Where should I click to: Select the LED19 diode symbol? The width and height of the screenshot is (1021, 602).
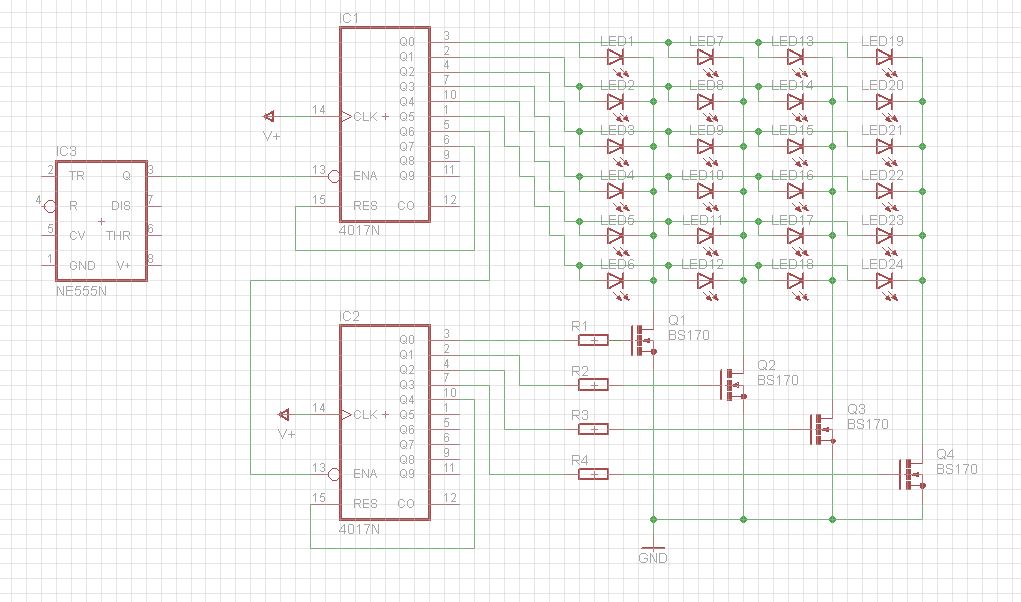tap(884, 58)
